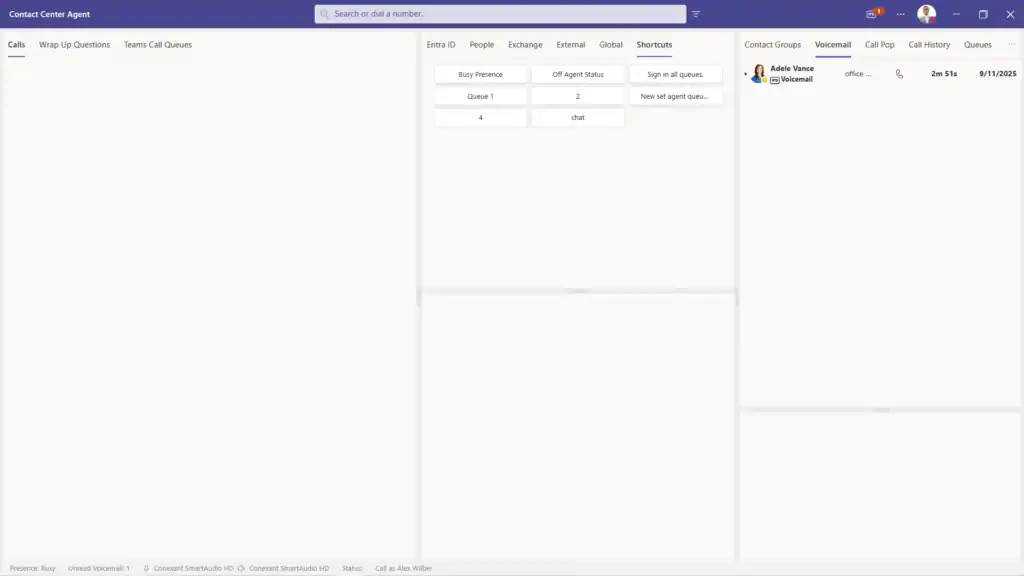The height and width of the screenshot is (576, 1024).
Task: Open the search filter icon beside search box
Action: point(696,14)
